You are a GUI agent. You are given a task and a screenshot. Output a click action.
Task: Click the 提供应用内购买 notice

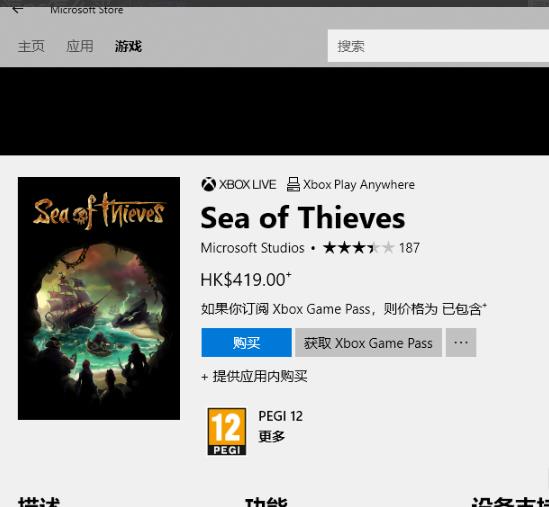coord(255,376)
